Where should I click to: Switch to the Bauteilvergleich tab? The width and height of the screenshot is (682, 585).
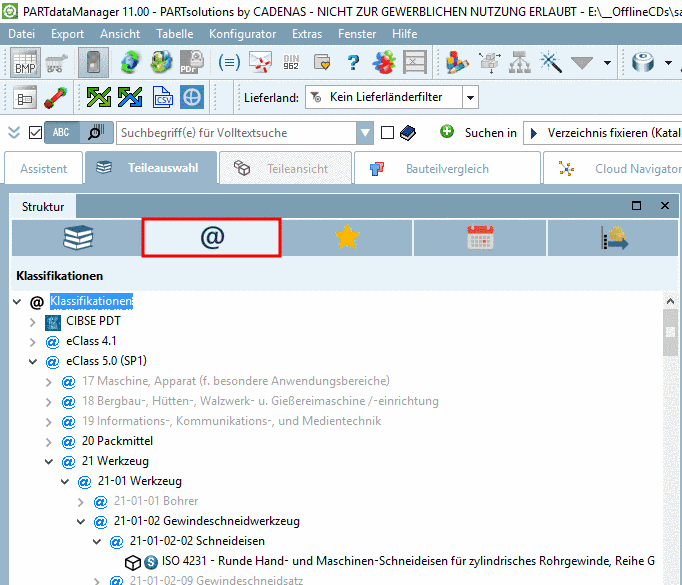click(447, 168)
